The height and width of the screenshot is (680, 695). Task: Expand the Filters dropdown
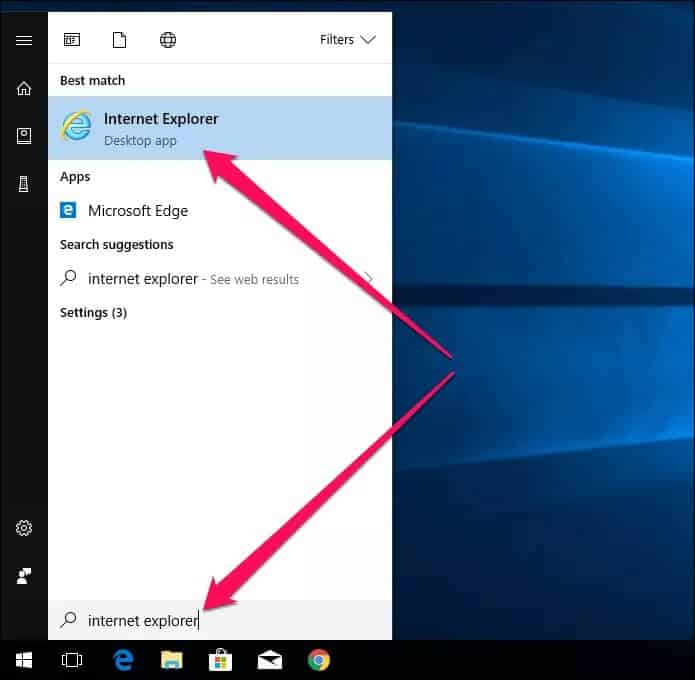click(348, 39)
